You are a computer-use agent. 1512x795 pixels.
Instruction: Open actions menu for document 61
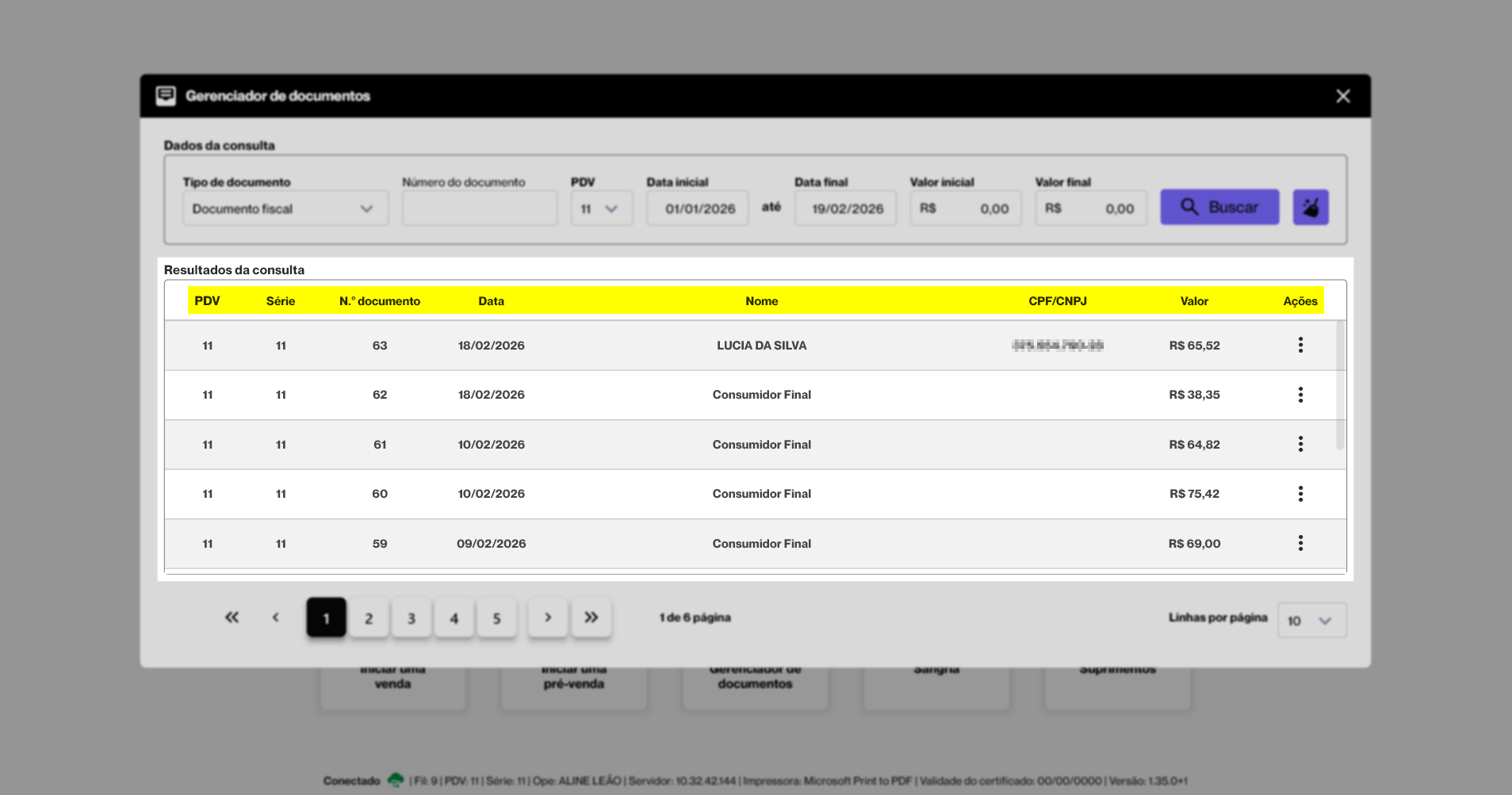[1300, 444]
